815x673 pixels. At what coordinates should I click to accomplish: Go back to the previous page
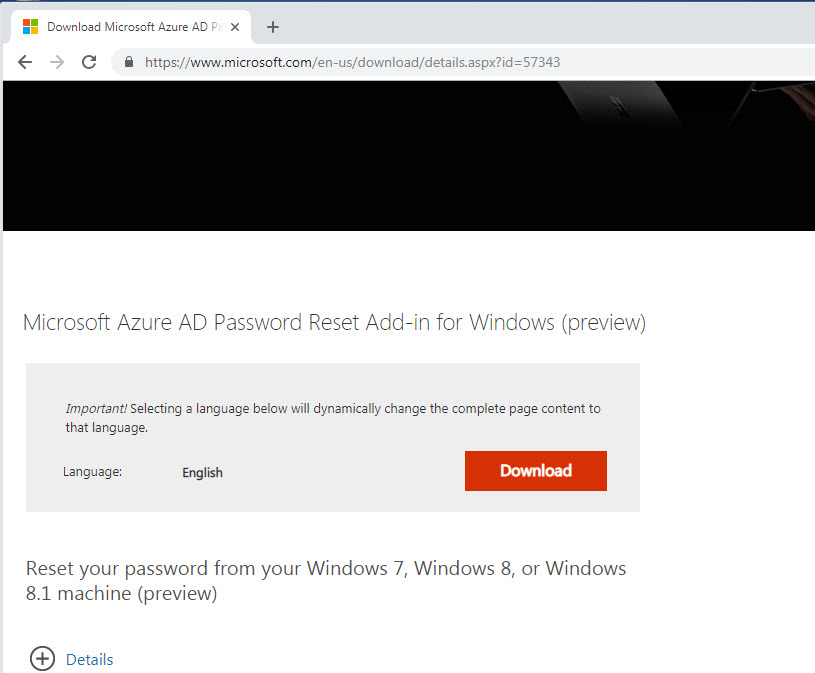(x=25, y=62)
